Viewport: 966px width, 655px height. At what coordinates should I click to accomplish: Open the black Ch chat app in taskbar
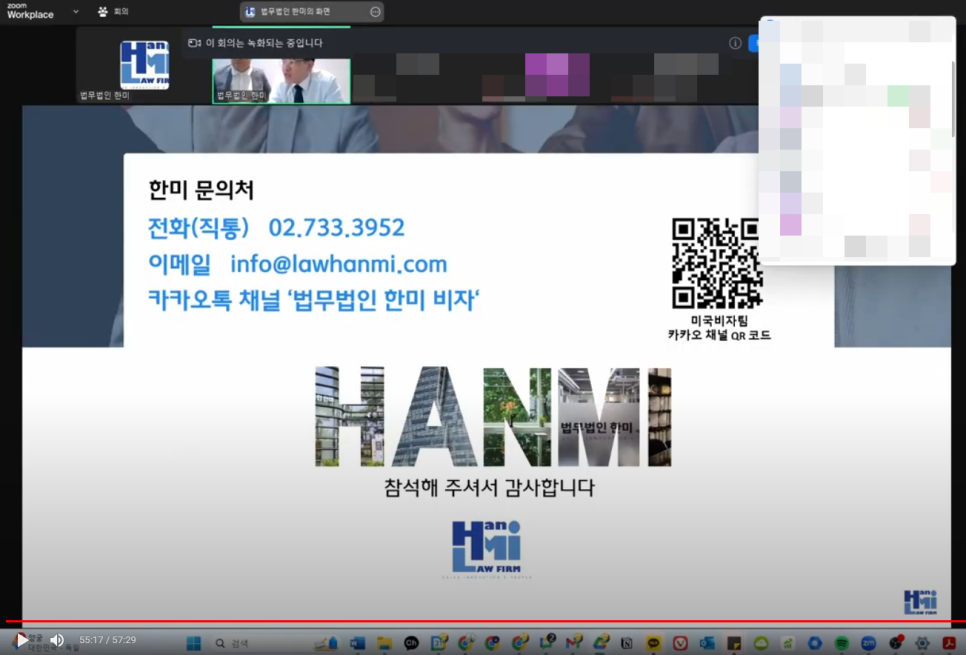(412, 643)
